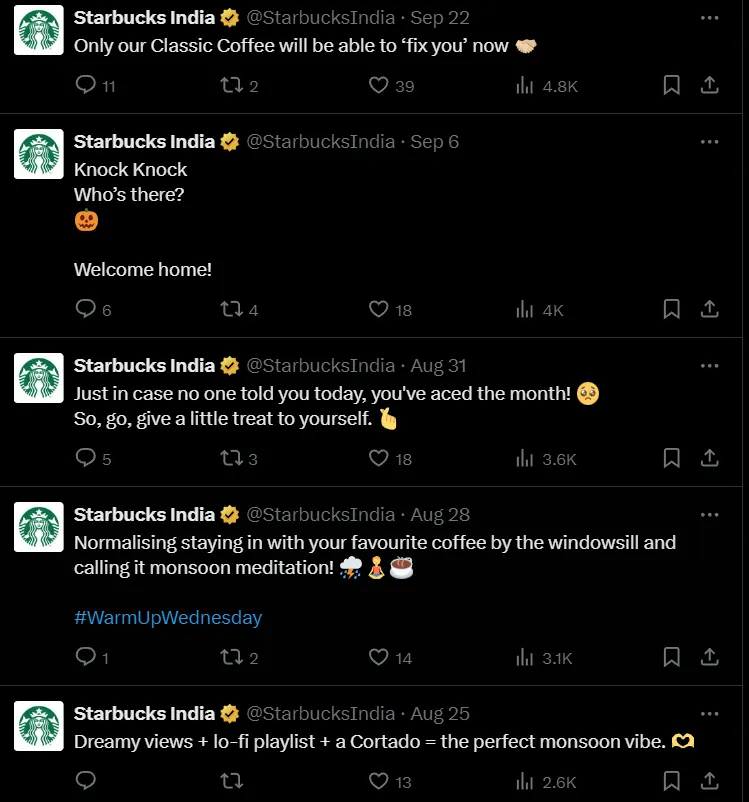Retweet the Aug 31 aced the month tweet
The width and height of the screenshot is (749, 802).
click(x=231, y=458)
